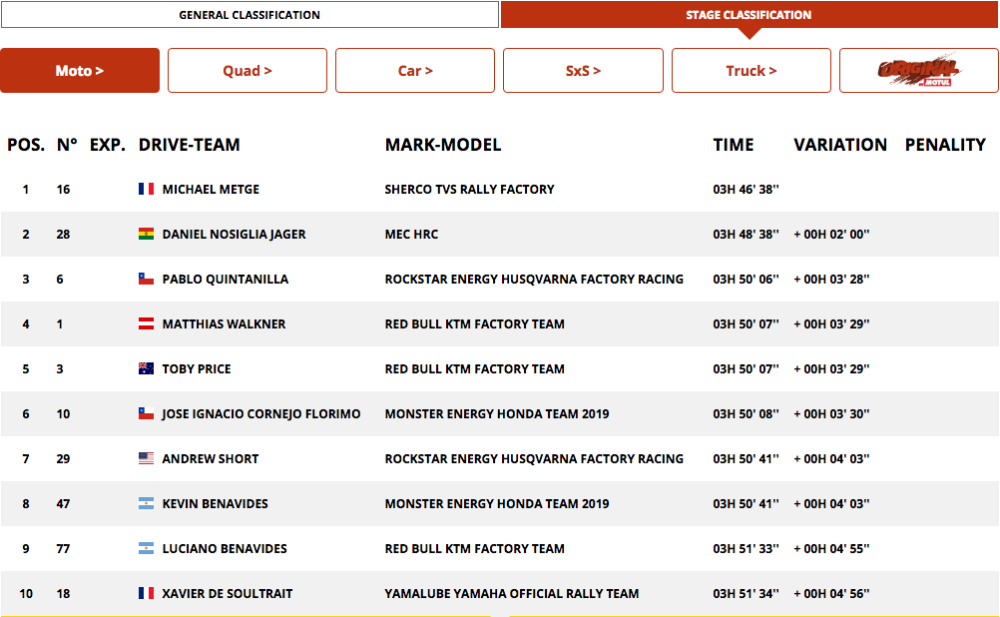Click rider name Jose Ignacio Cornejo Florimo
The height and width of the screenshot is (617, 1000).
click(261, 414)
